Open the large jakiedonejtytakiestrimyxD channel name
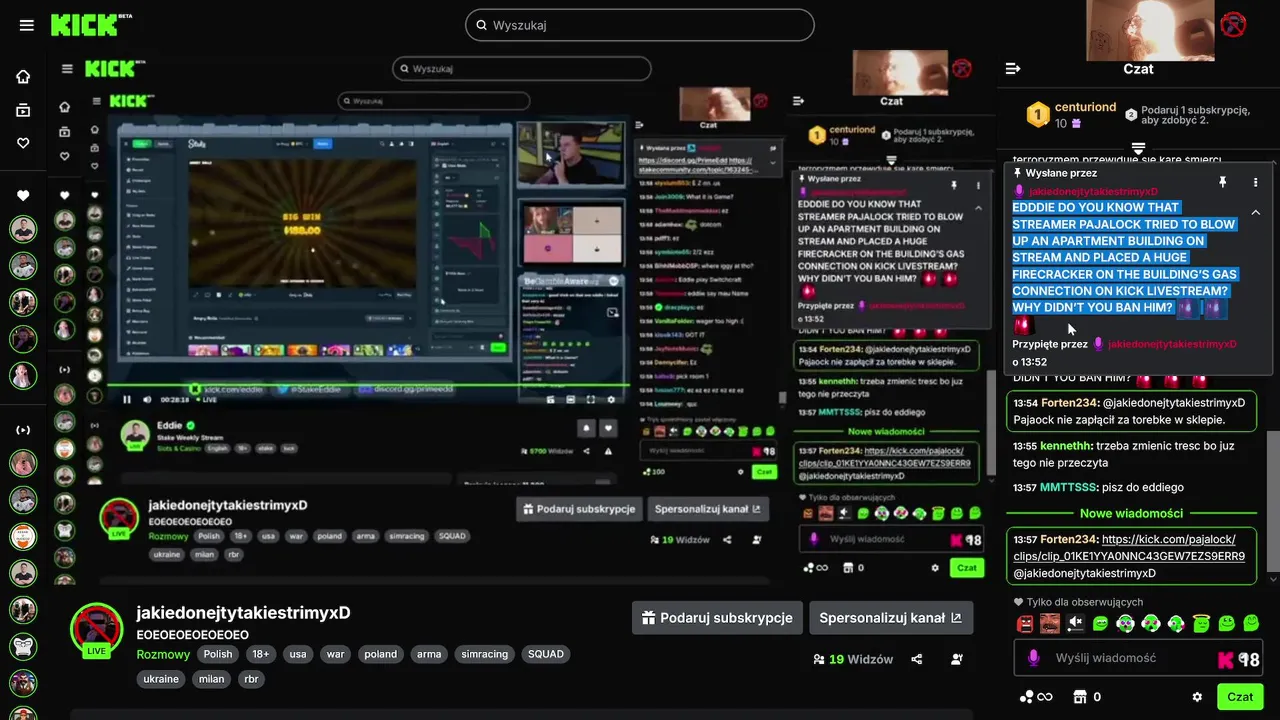The height and width of the screenshot is (720, 1280). (244, 613)
